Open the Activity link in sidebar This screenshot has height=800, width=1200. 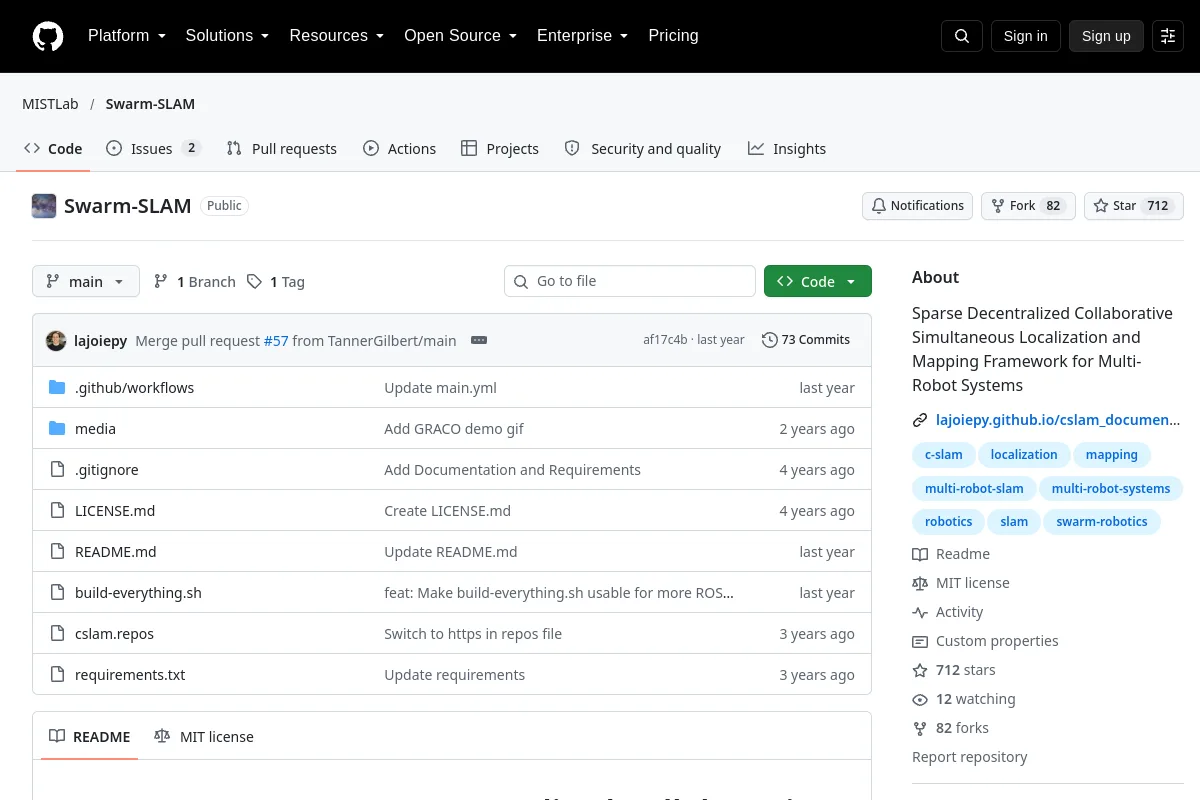point(948,612)
